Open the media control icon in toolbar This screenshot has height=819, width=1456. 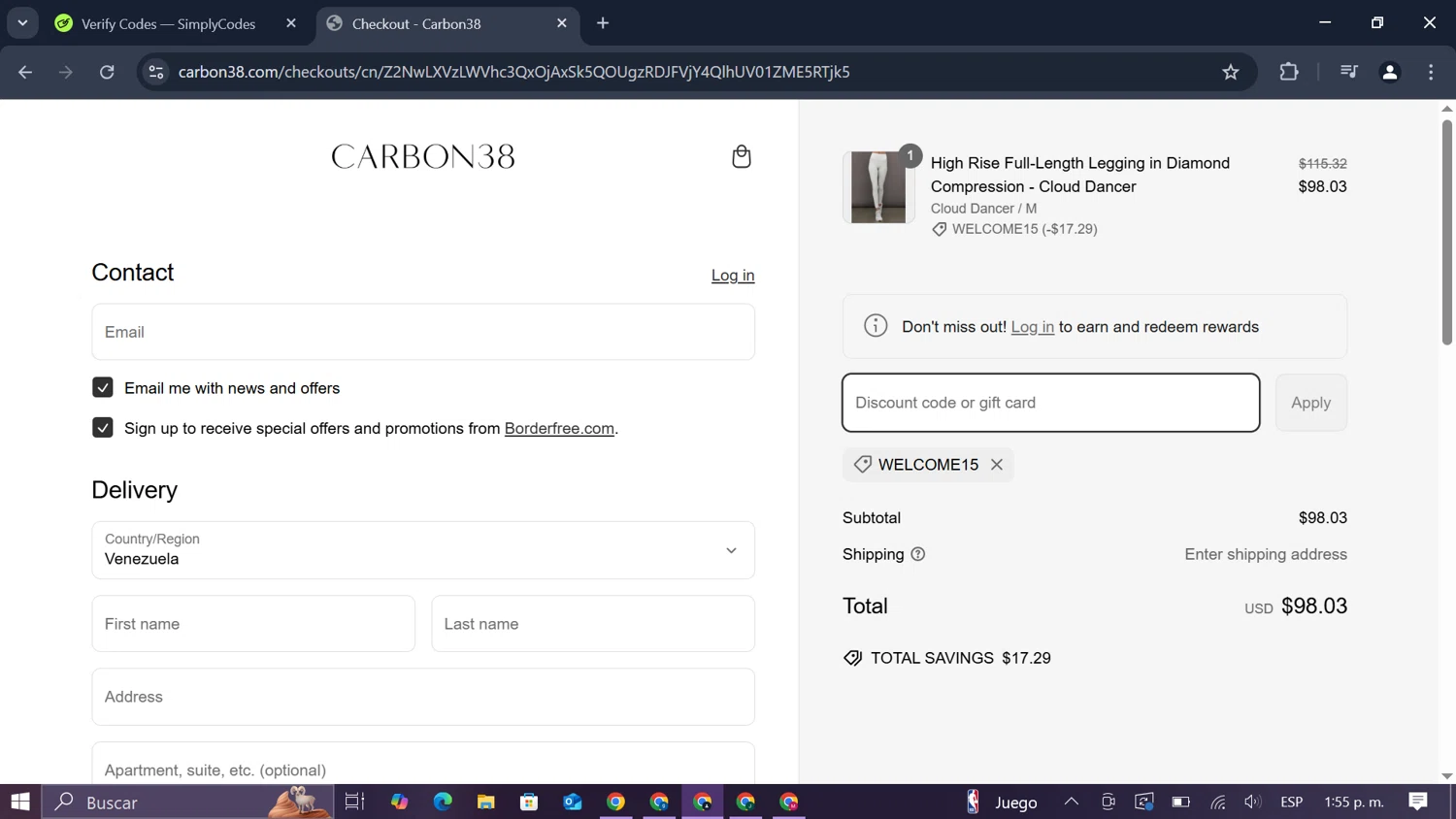coord(1348,72)
